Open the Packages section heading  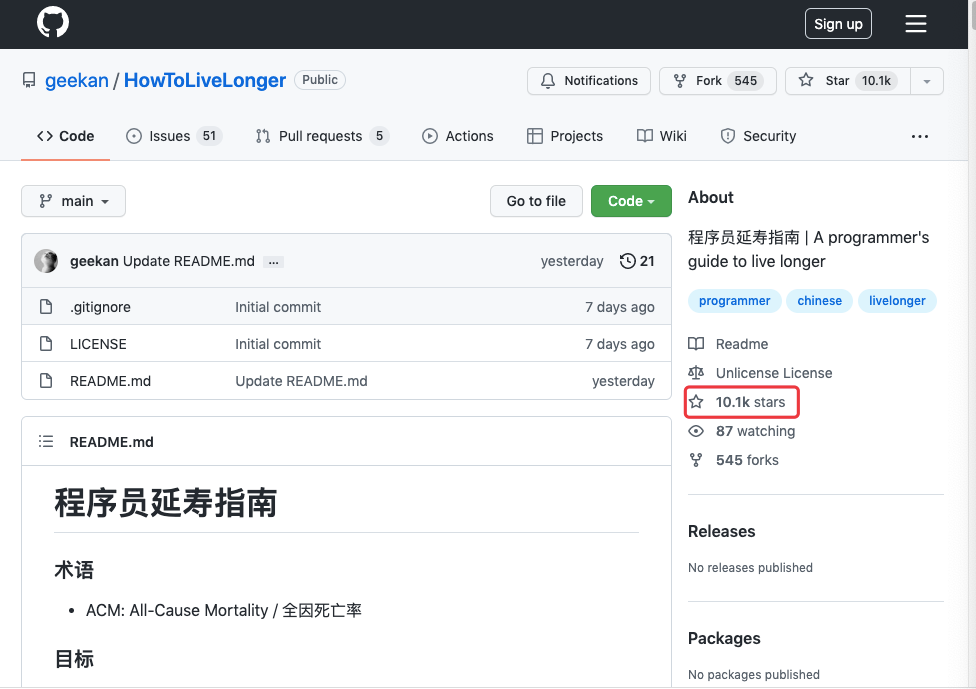click(724, 638)
